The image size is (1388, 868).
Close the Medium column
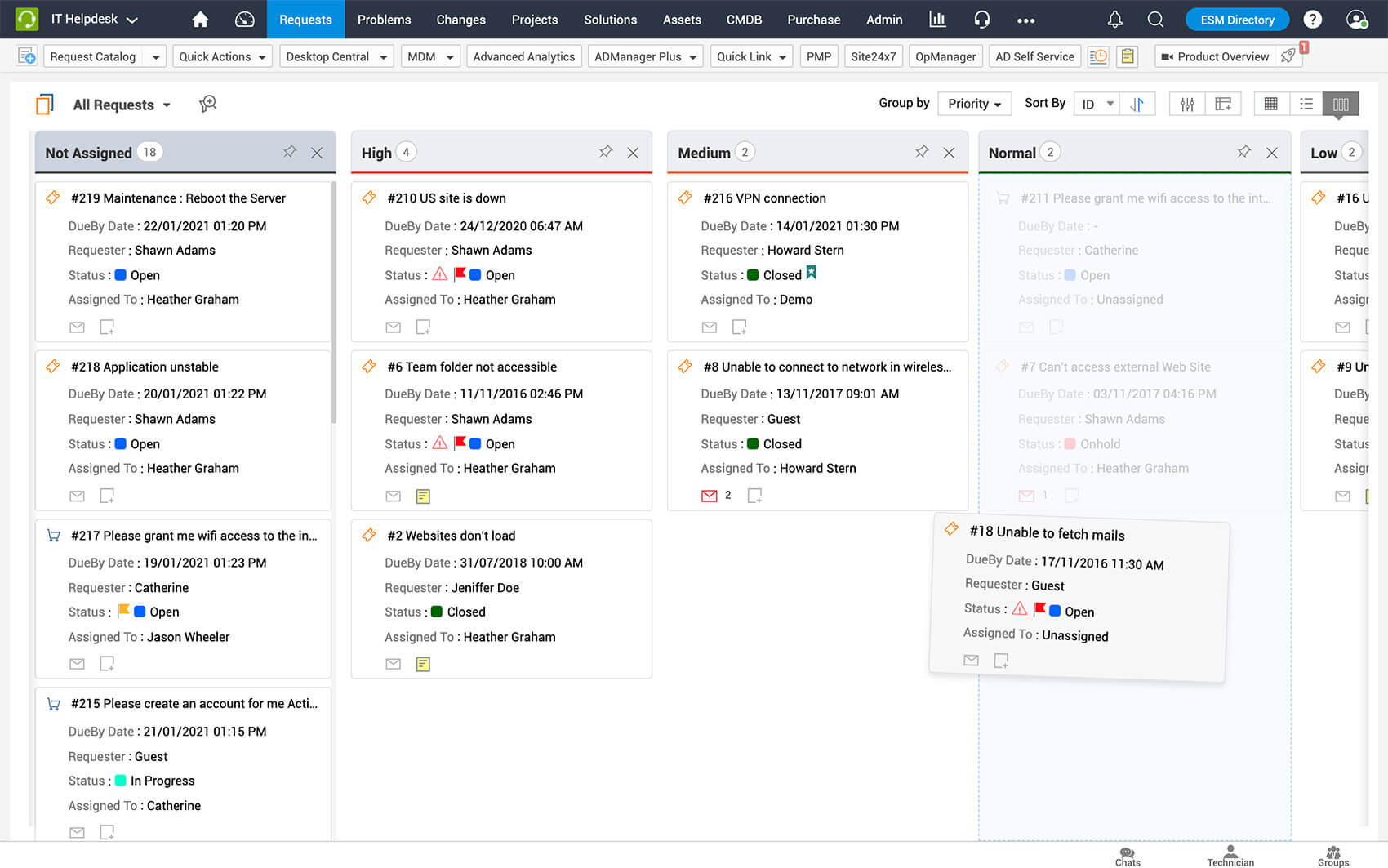(x=949, y=153)
